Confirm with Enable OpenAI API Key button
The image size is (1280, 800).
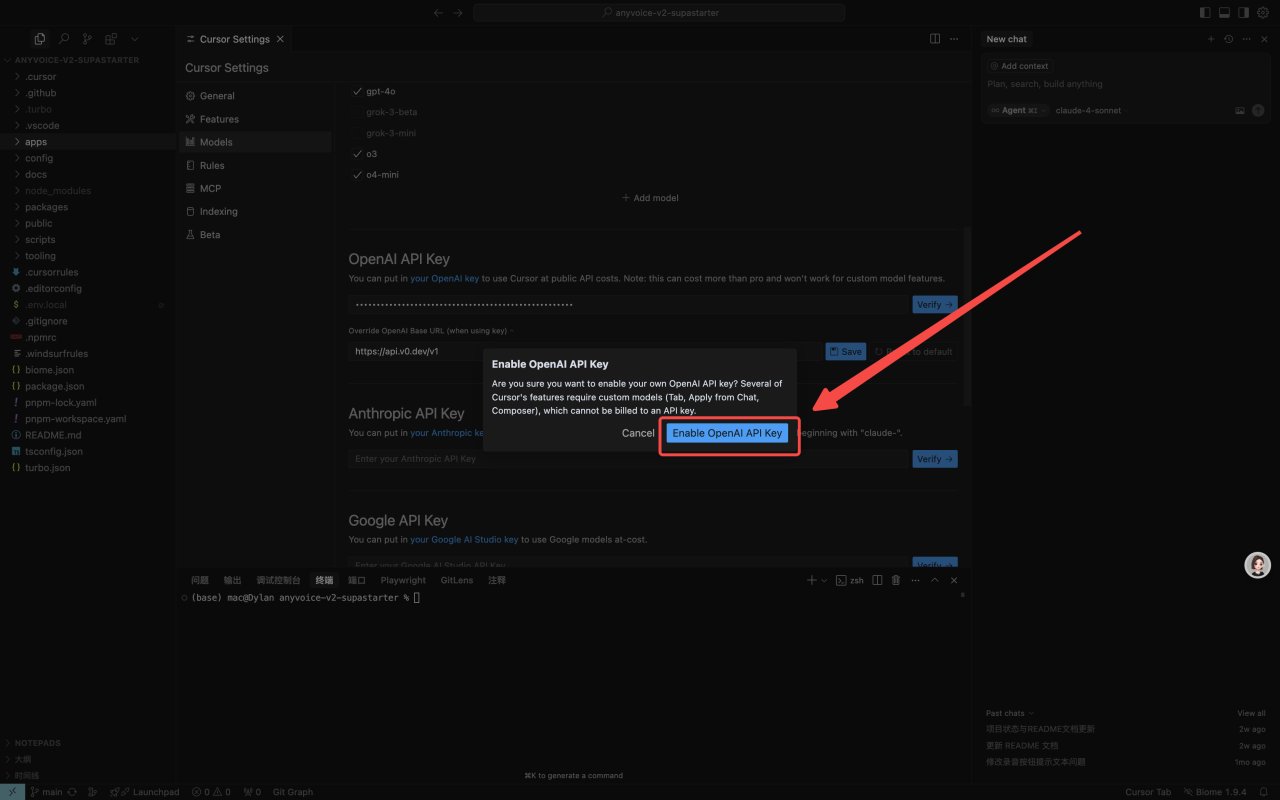pyautogui.click(x=727, y=433)
